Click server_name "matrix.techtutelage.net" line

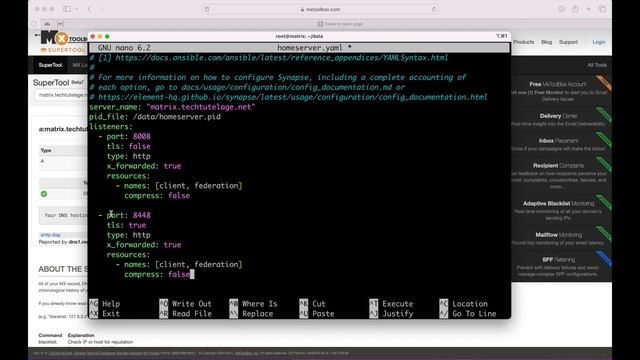click(x=172, y=107)
